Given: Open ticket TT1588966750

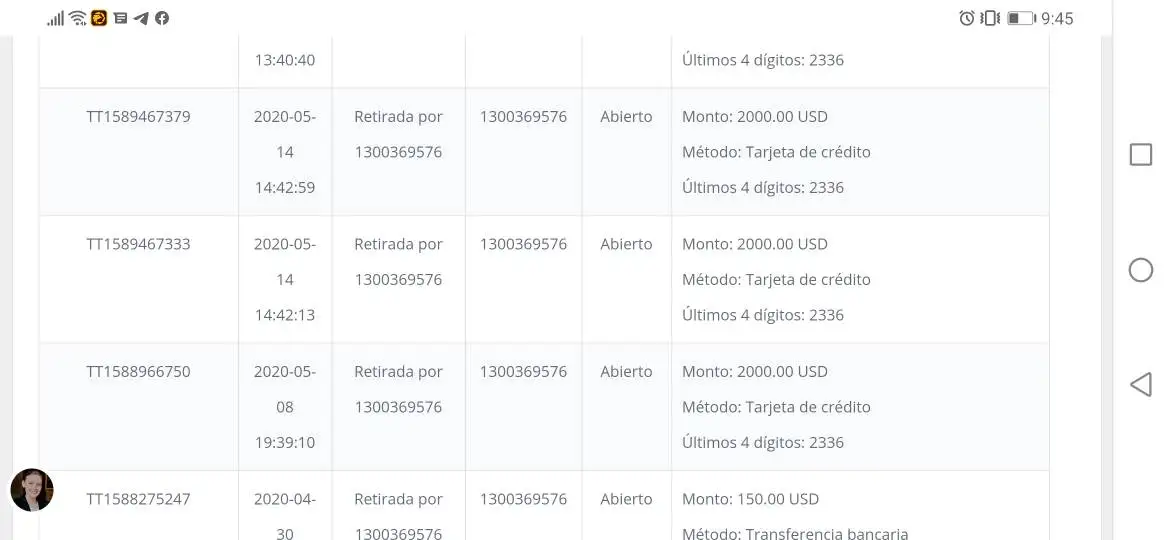Looking at the screenshot, I should [138, 372].
